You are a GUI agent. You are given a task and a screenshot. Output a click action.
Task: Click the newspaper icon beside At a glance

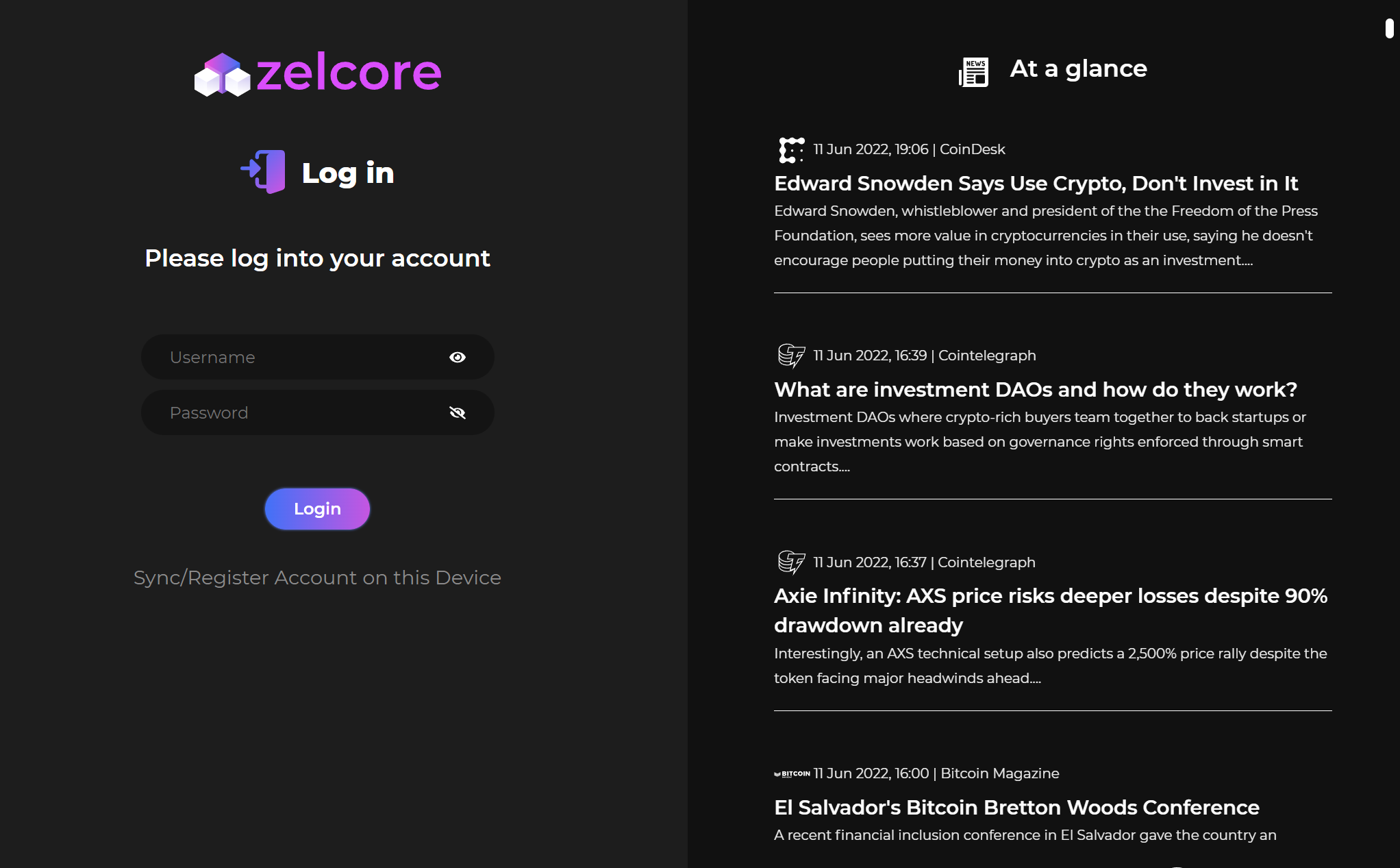pyautogui.click(x=973, y=71)
